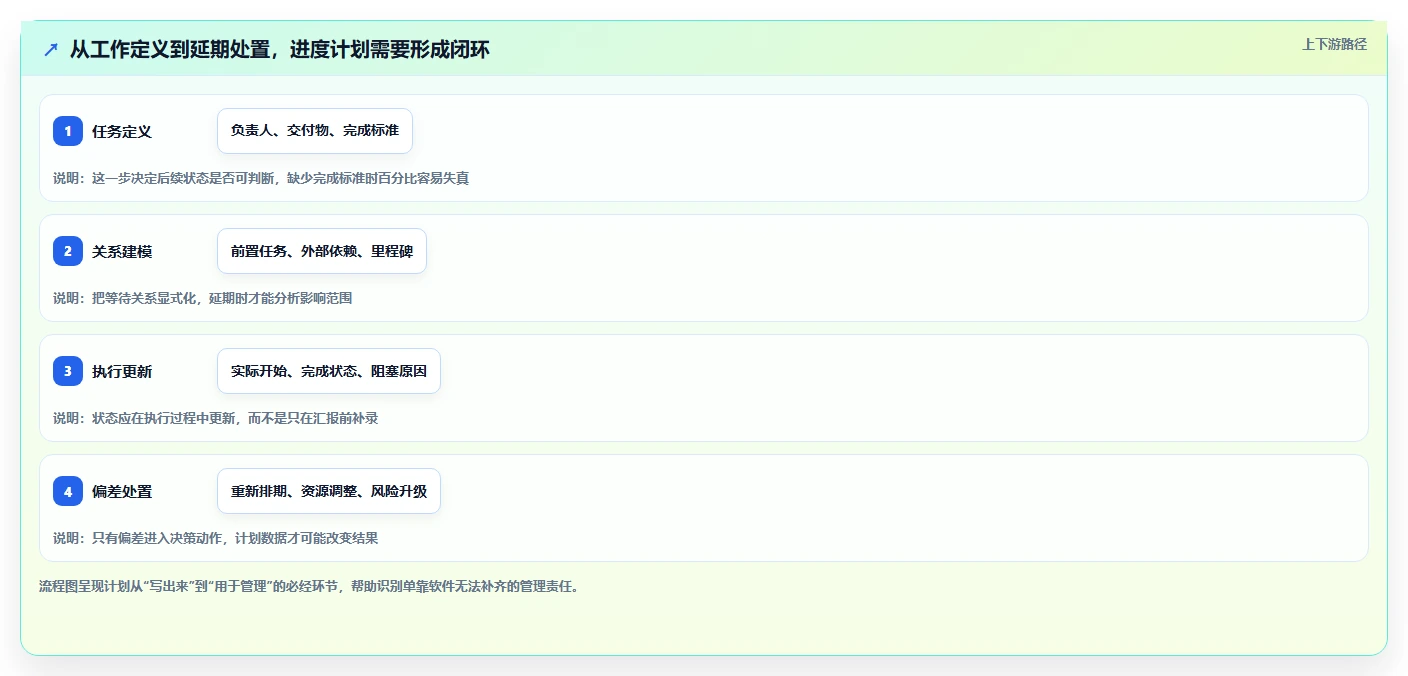1408x676 pixels.
Task: Click the note about 只有偏差进入决策动作
Action: pos(216,538)
